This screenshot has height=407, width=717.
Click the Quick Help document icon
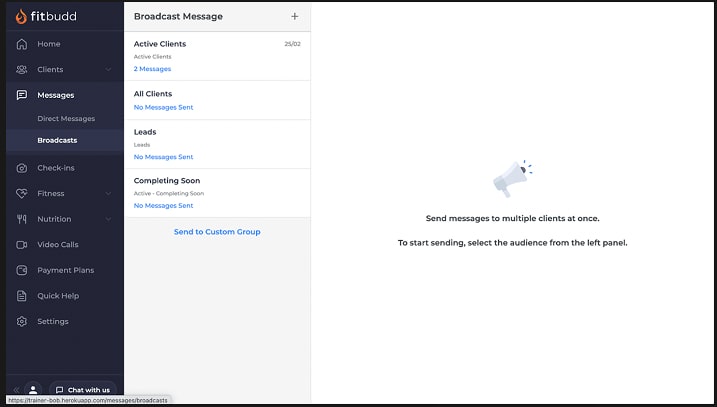[21, 296]
